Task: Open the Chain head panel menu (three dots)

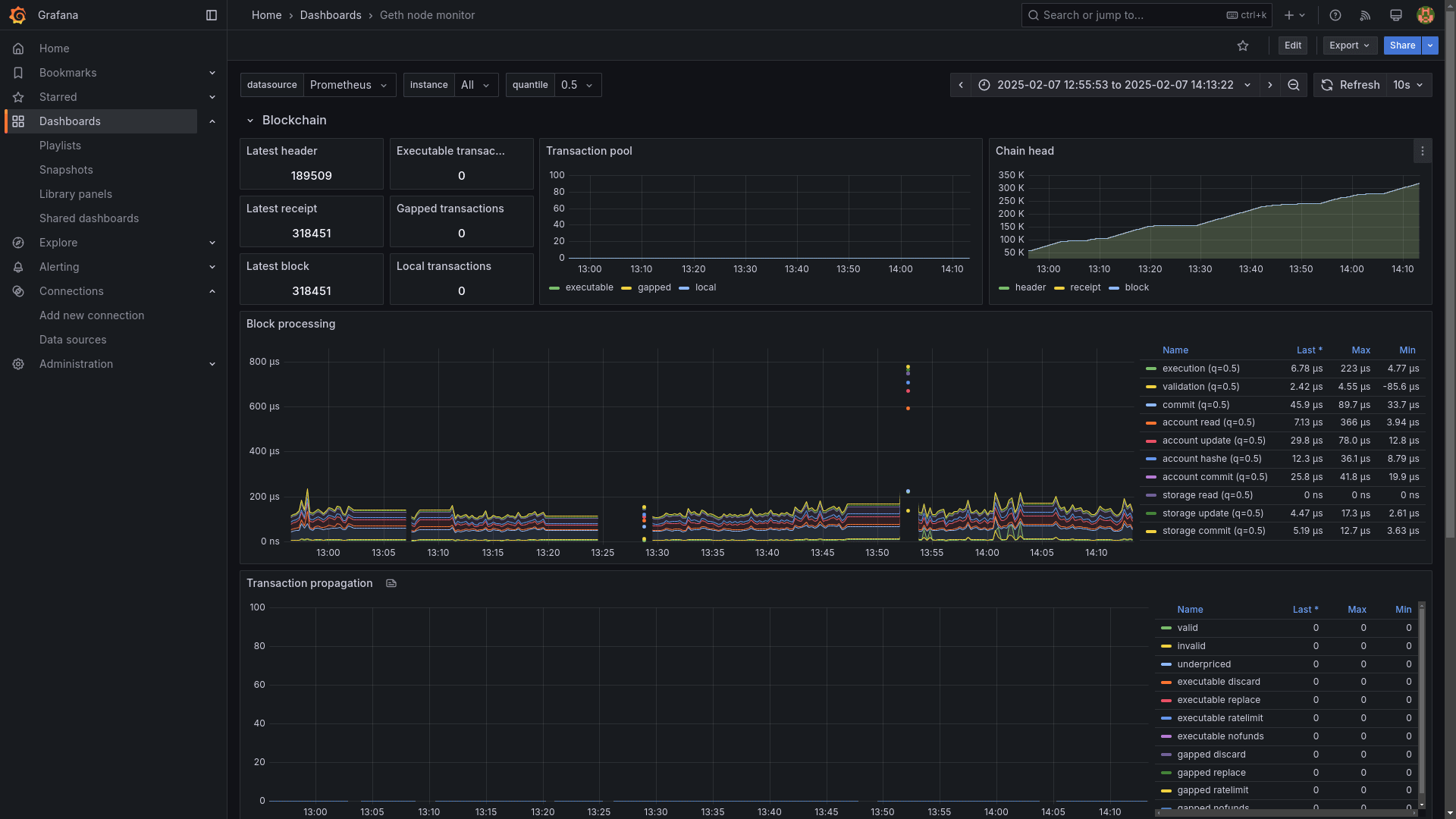Action: (1423, 151)
